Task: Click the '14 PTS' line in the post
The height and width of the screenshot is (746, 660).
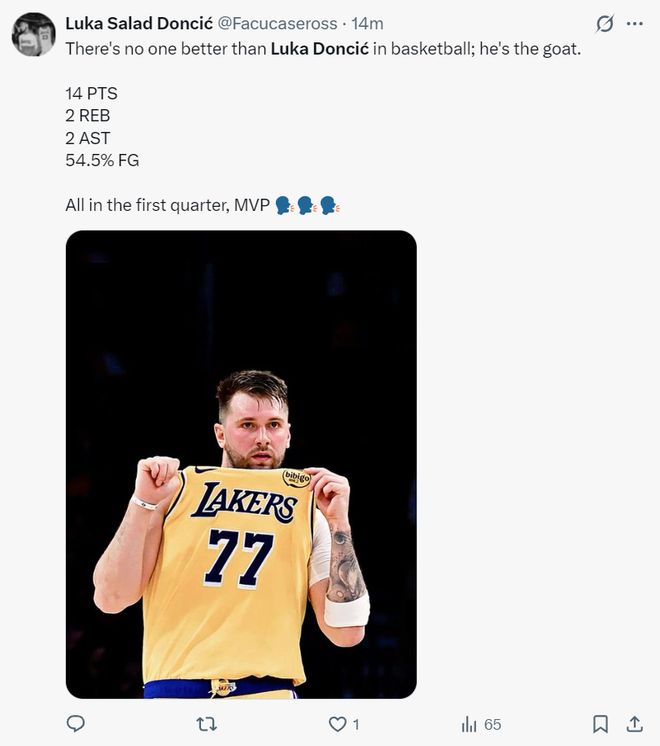Action: [91, 93]
